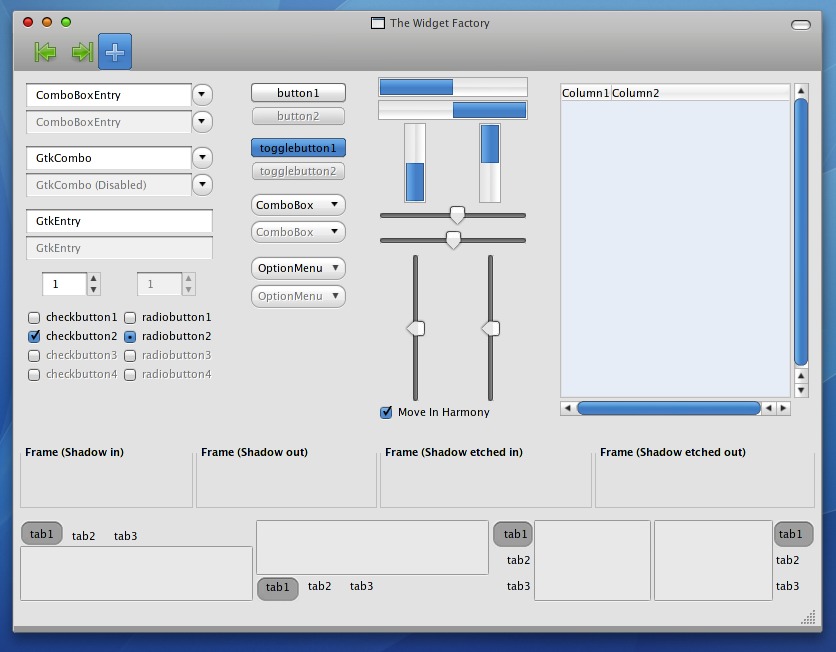Image resolution: width=836 pixels, height=652 pixels.
Task: Click the green go-to-first arrow toolbar icon
Action: pyautogui.click(x=45, y=52)
